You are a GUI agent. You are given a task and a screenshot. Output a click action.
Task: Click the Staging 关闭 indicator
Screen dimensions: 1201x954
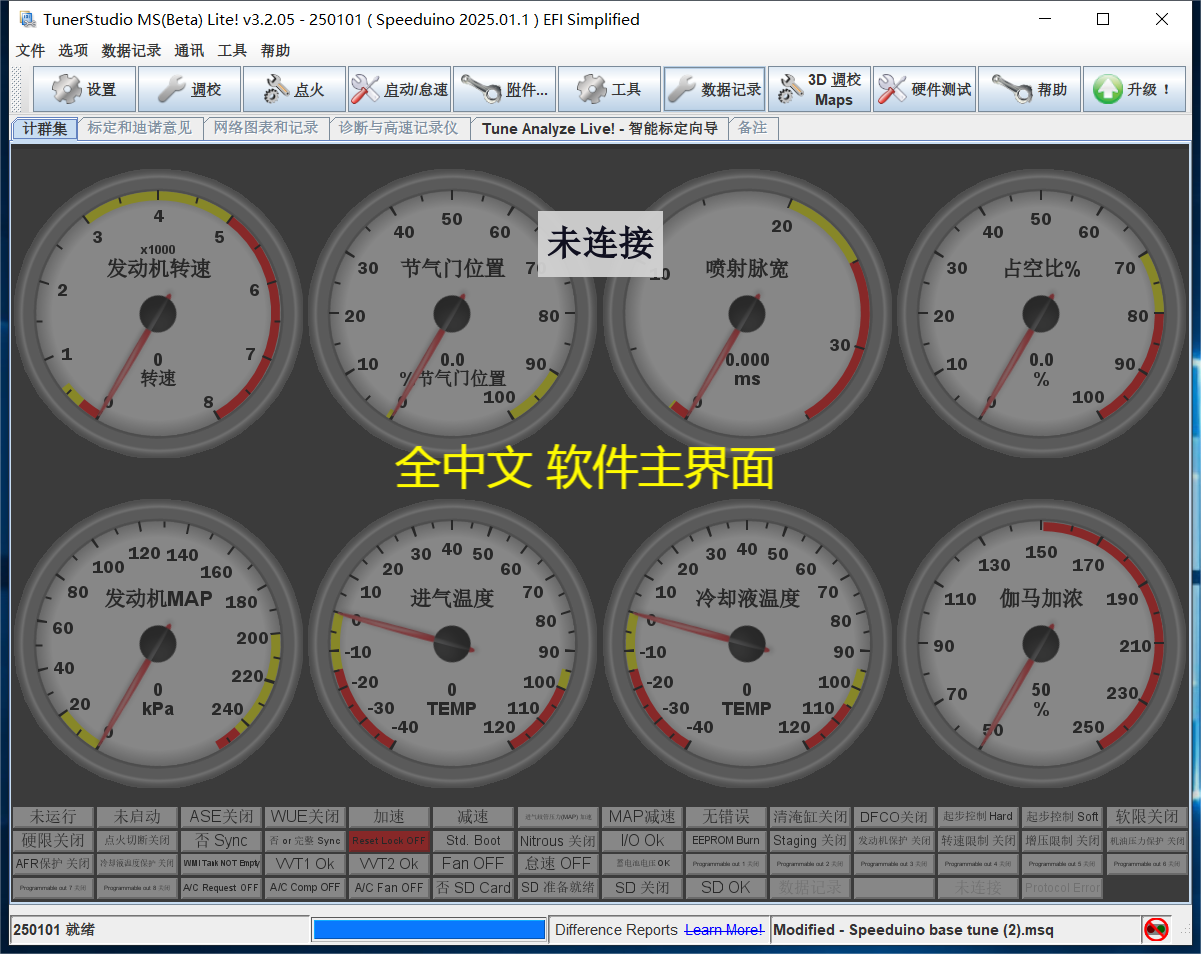click(809, 841)
